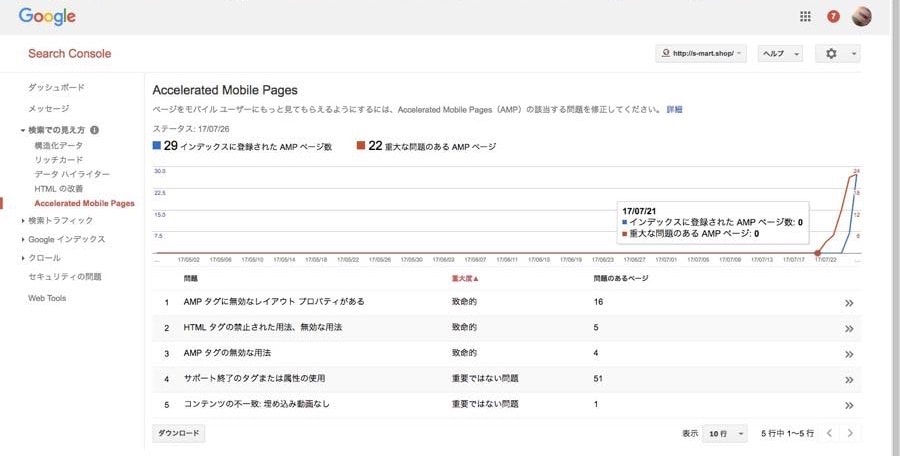This screenshot has width=900, height=456.
Task: Go to the previous results page
Action: point(829,433)
